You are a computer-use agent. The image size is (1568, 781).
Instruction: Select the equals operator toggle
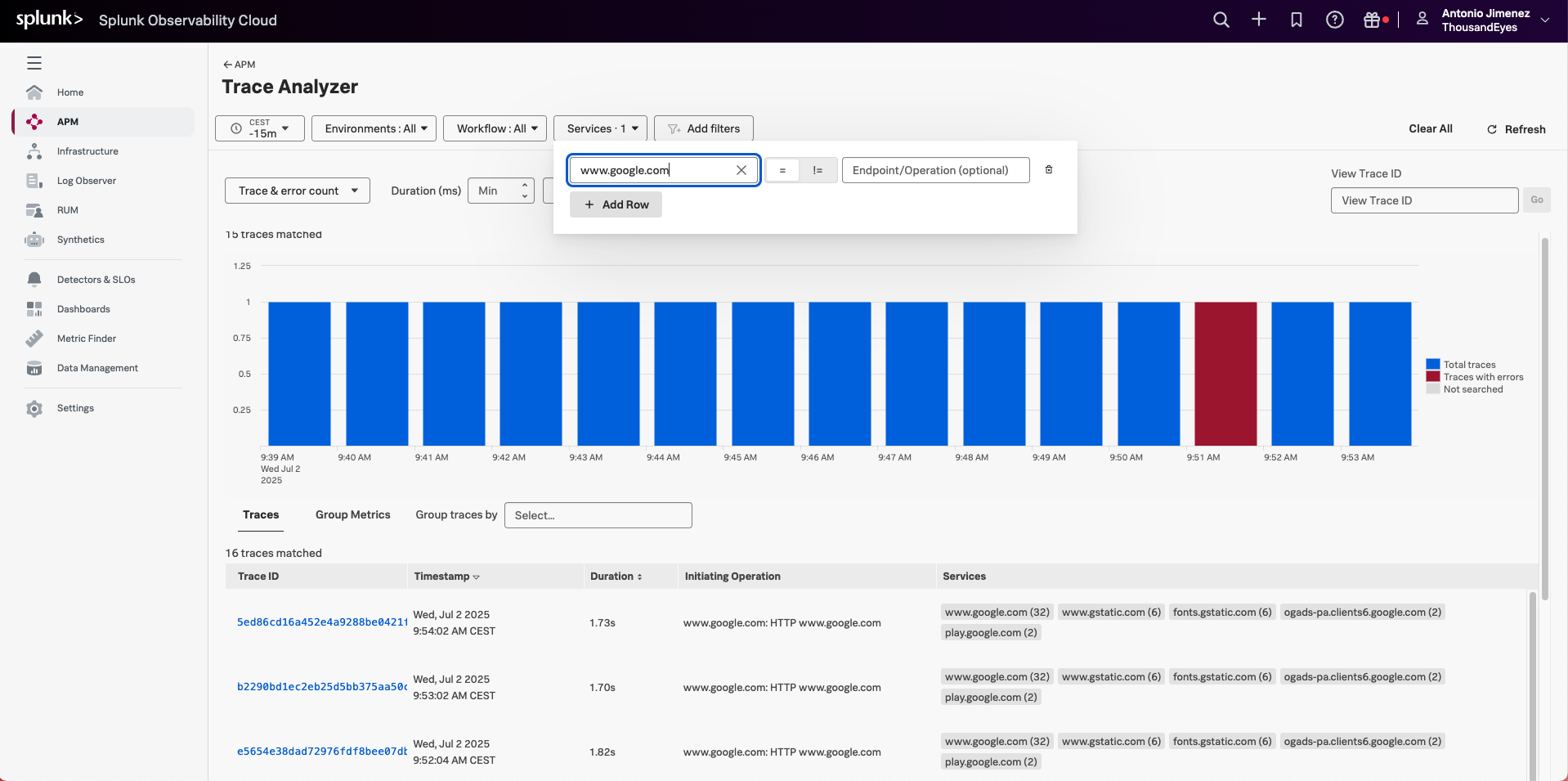[x=782, y=170]
